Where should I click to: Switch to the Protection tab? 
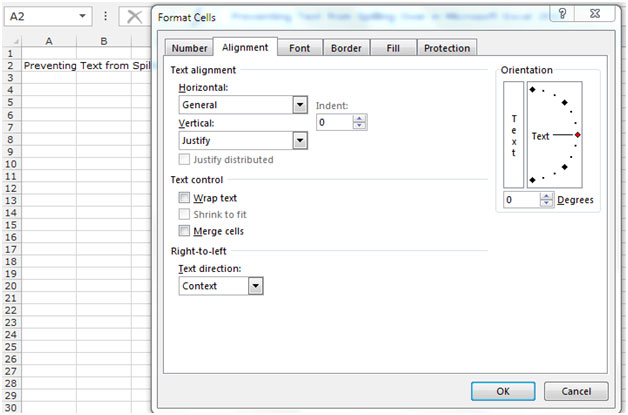point(446,48)
